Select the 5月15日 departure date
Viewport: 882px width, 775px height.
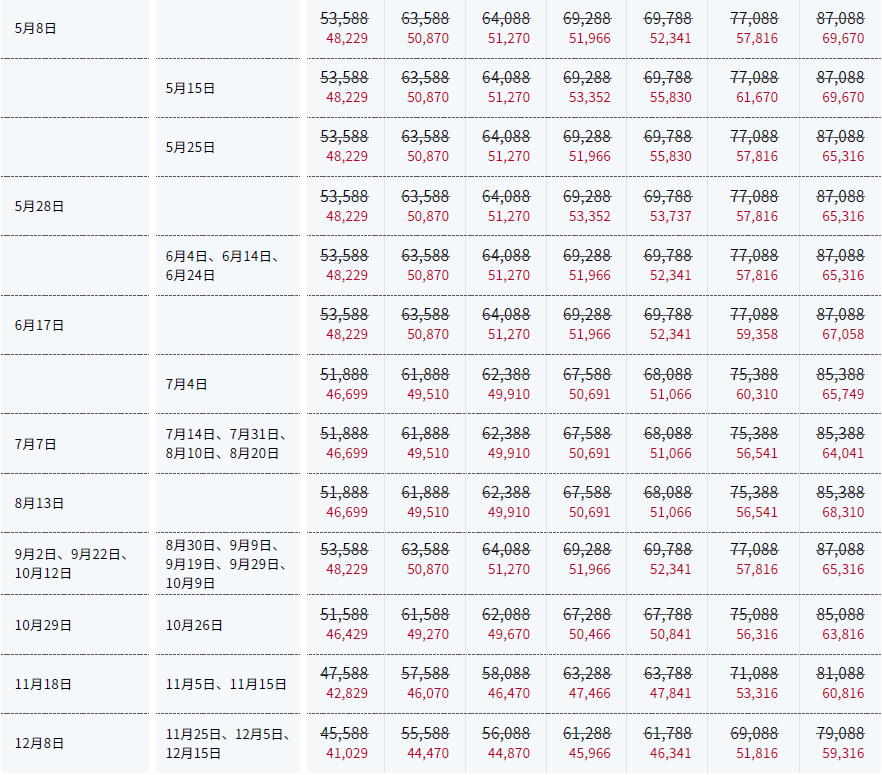pyautogui.click(x=191, y=88)
